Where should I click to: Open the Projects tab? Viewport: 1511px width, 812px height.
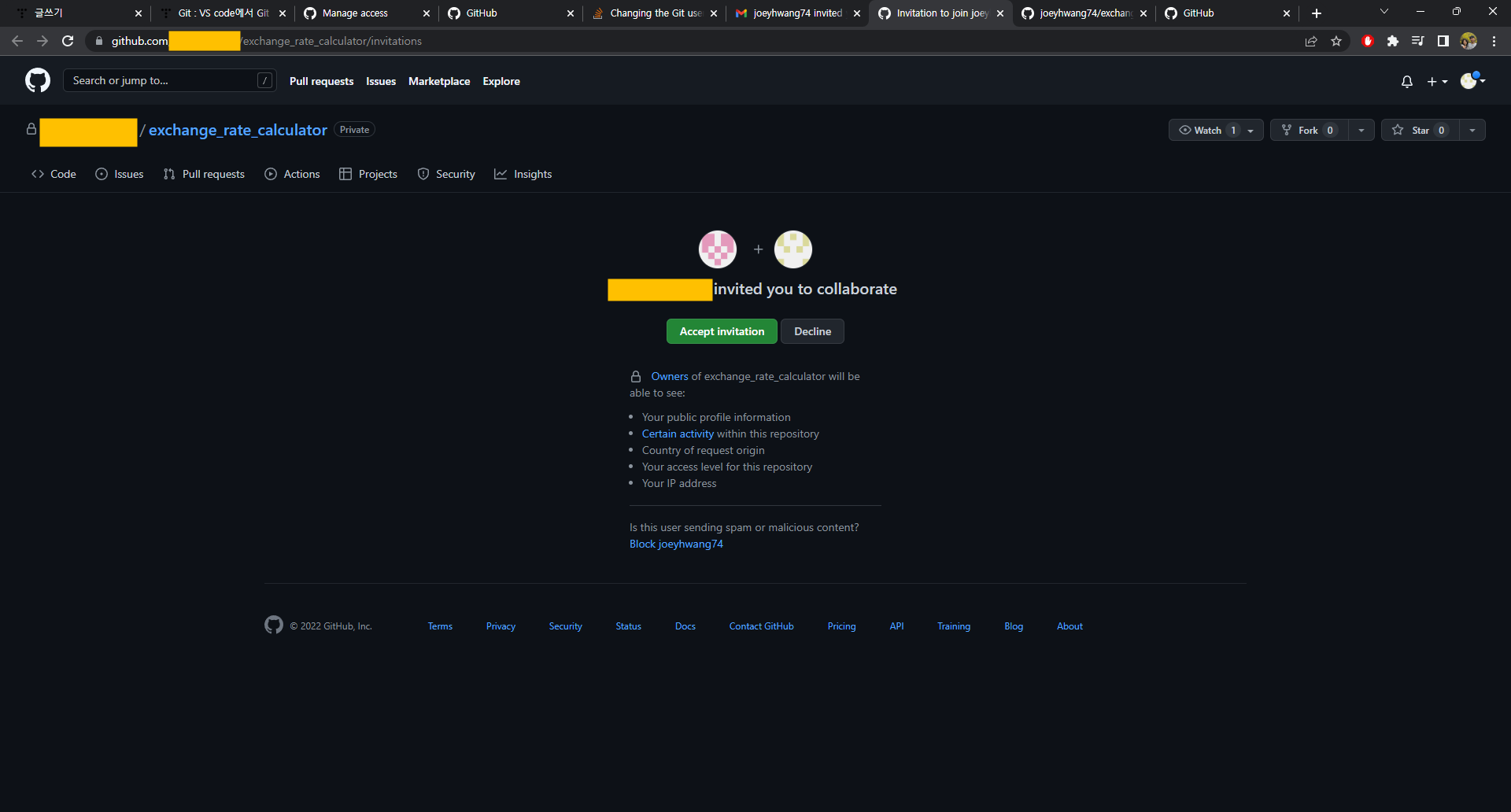click(x=368, y=174)
